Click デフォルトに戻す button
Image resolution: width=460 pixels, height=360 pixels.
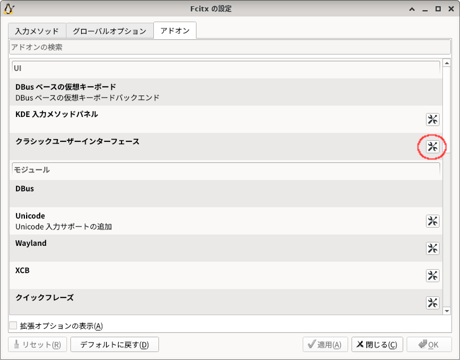click(114, 344)
